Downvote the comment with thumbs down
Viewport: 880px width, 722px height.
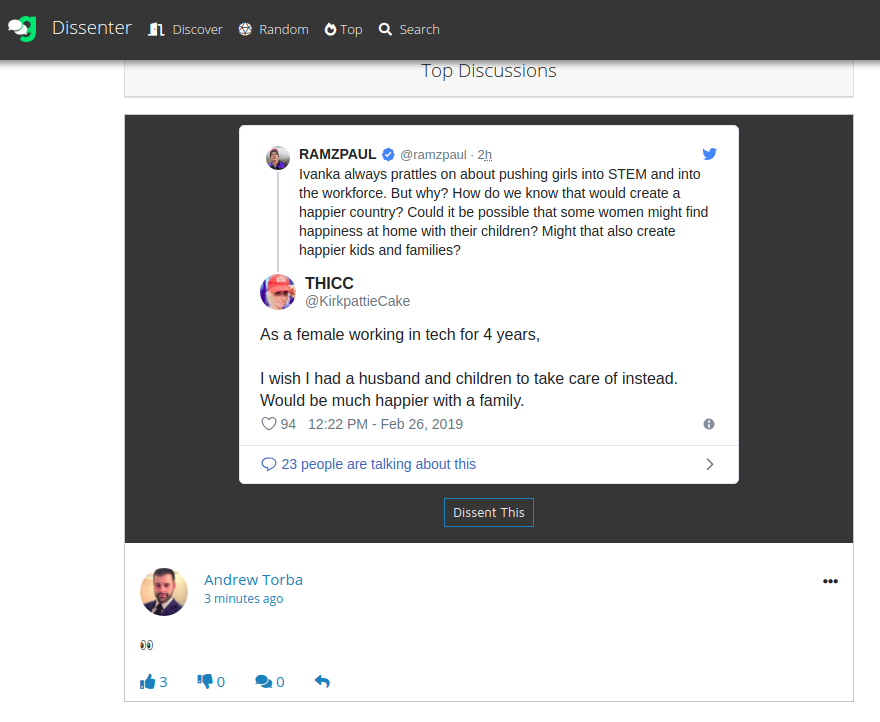205,682
